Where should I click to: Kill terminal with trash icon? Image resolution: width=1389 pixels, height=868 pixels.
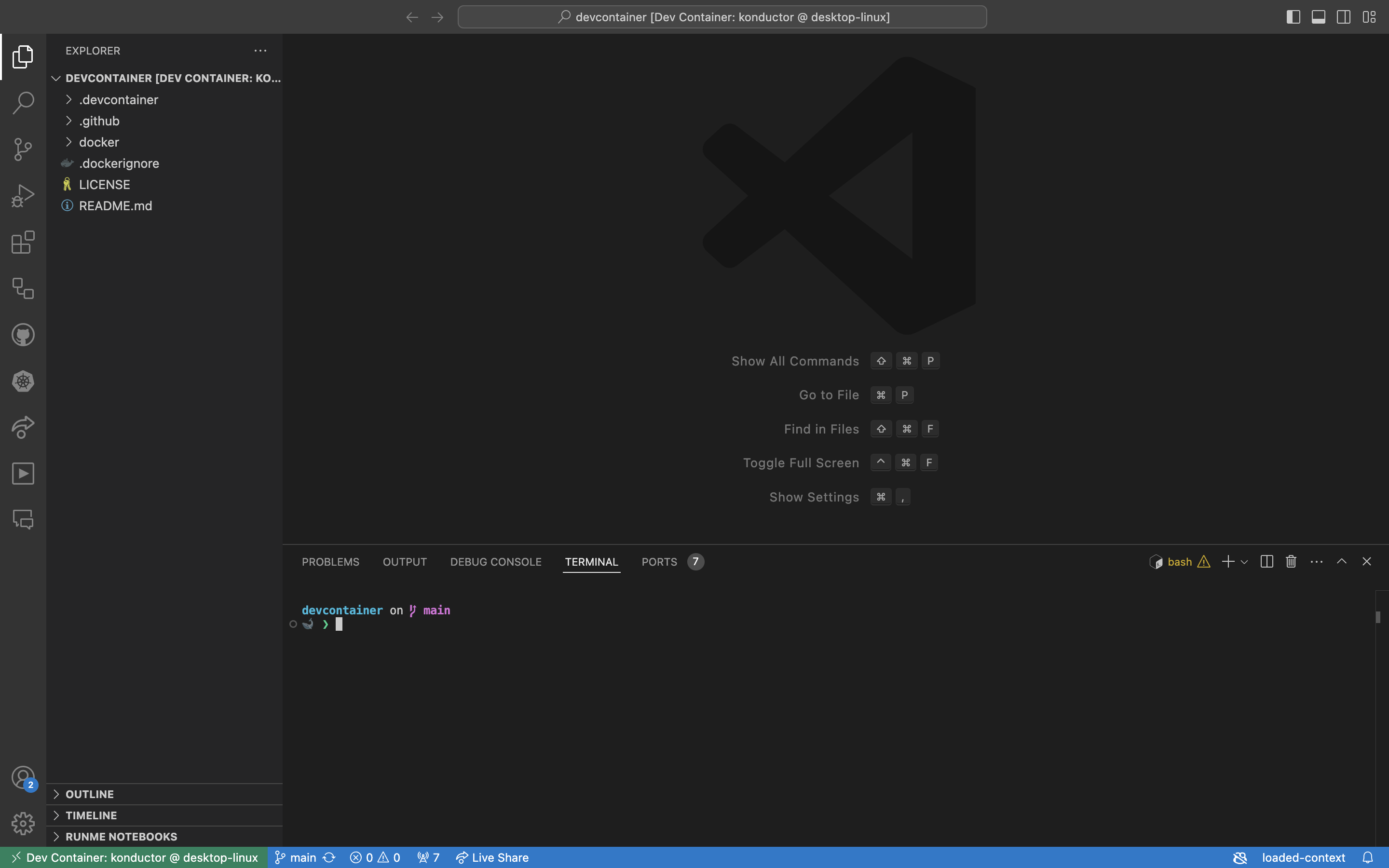pyautogui.click(x=1292, y=561)
